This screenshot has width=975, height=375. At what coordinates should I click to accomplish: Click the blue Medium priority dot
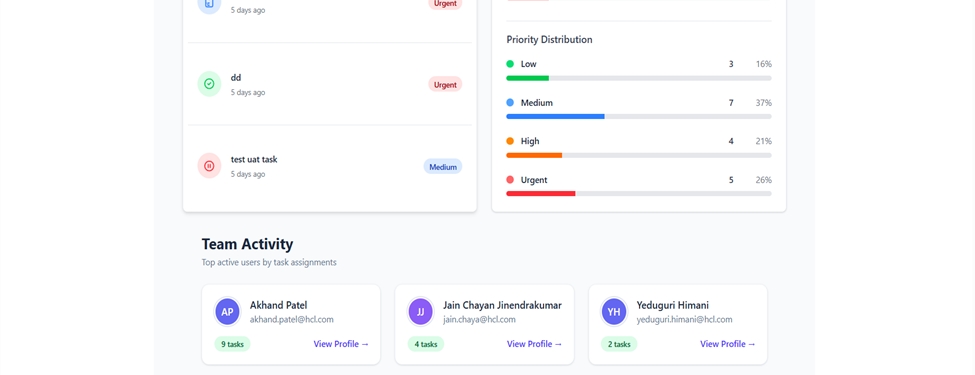pos(510,103)
